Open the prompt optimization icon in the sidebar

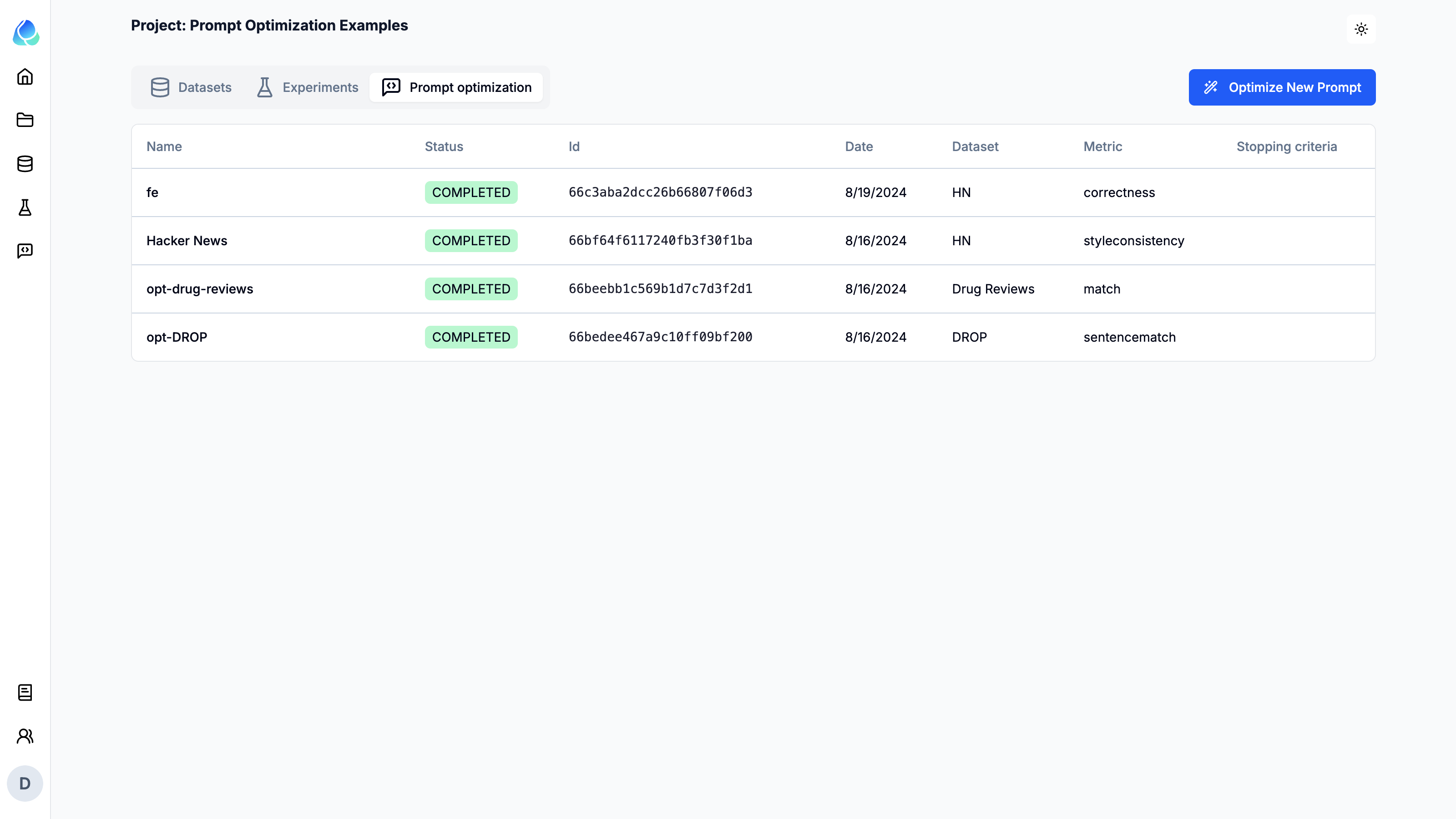(x=25, y=251)
